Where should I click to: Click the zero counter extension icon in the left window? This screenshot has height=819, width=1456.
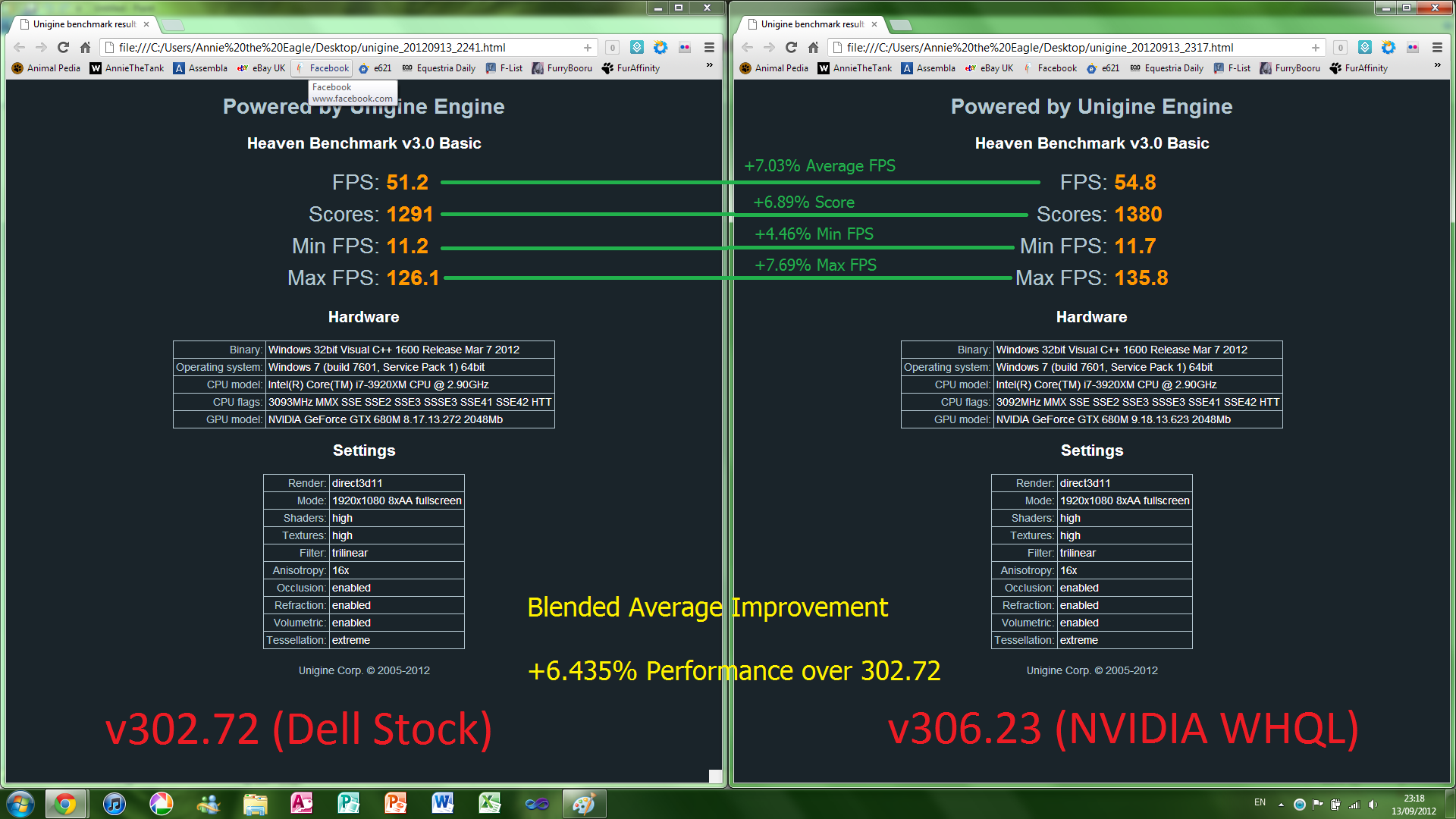click(613, 47)
